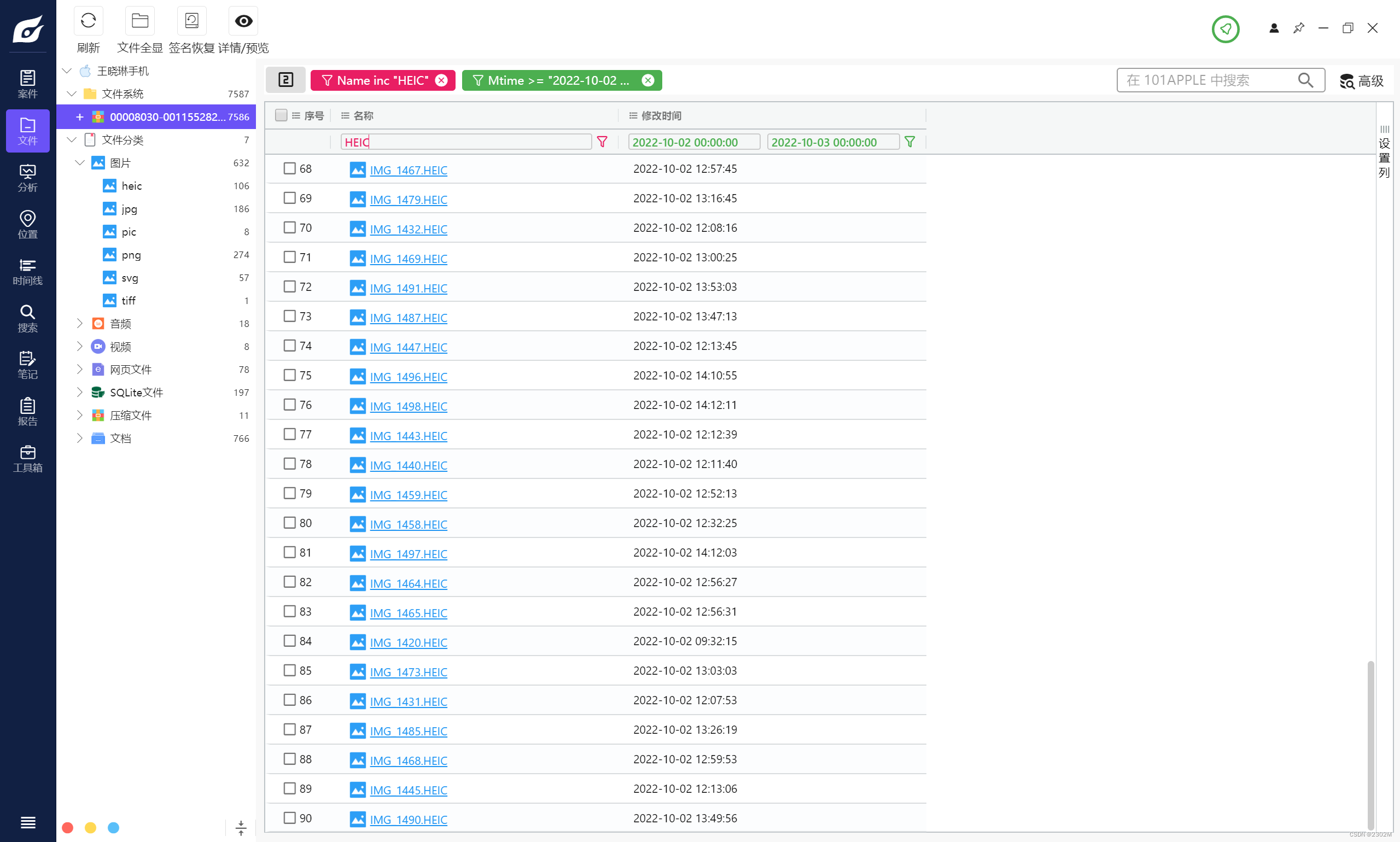This screenshot has width=1400, height=842.
Task: Click the refresh (刷新) toolbar icon
Action: [x=88, y=21]
